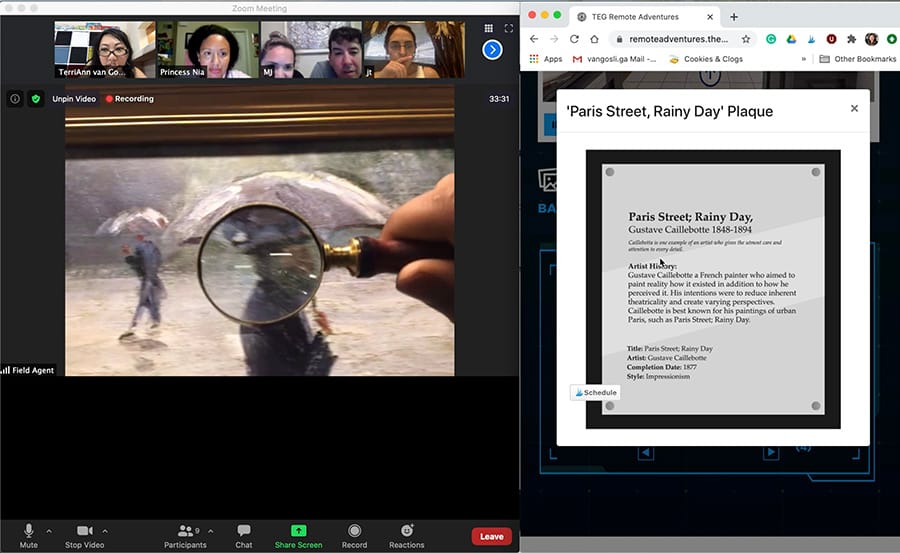Close the TEG Remote Adventures tab

pyautogui.click(x=710, y=17)
